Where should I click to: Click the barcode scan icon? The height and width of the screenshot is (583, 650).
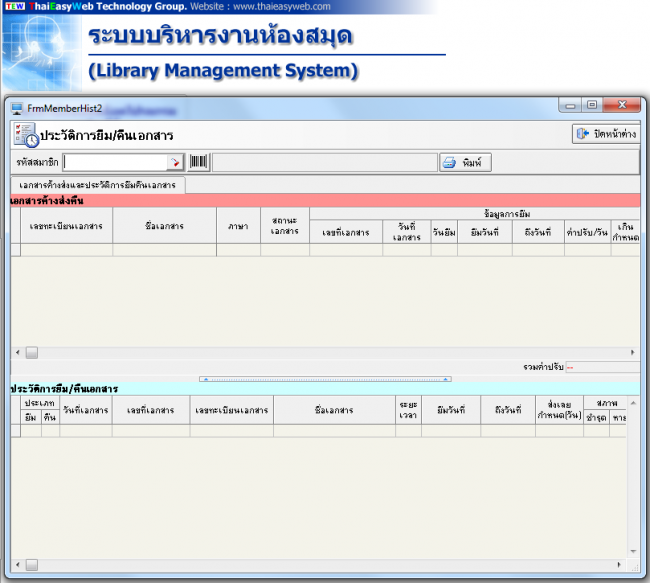click(199, 162)
